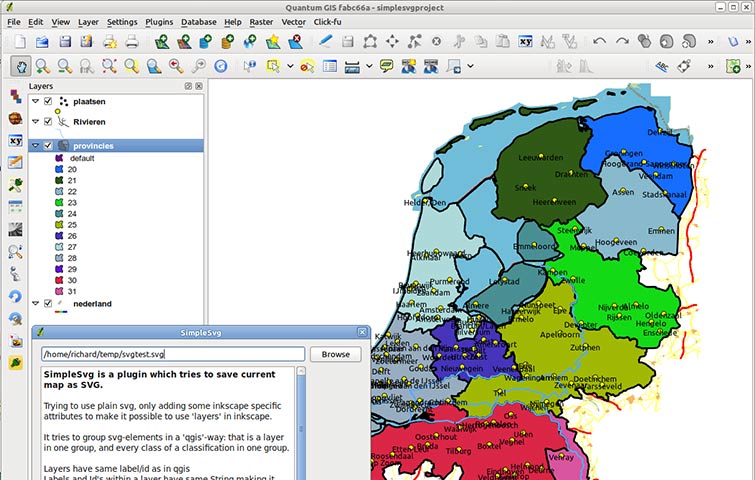This screenshot has height=480, width=755.
Task: Collapse the Rivieren layer tree arrow
Action: click(36, 121)
